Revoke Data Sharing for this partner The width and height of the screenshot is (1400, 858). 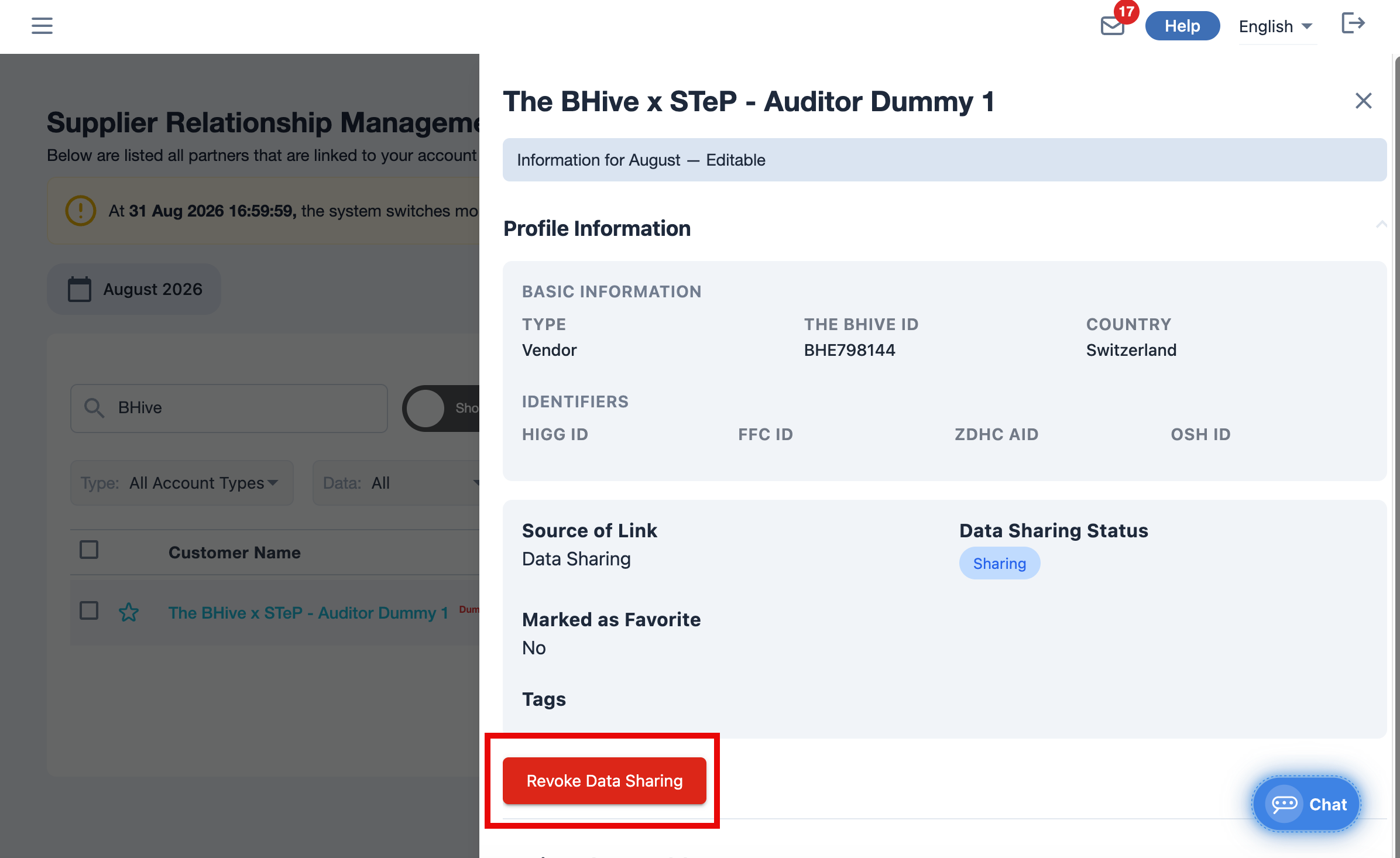pos(605,781)
